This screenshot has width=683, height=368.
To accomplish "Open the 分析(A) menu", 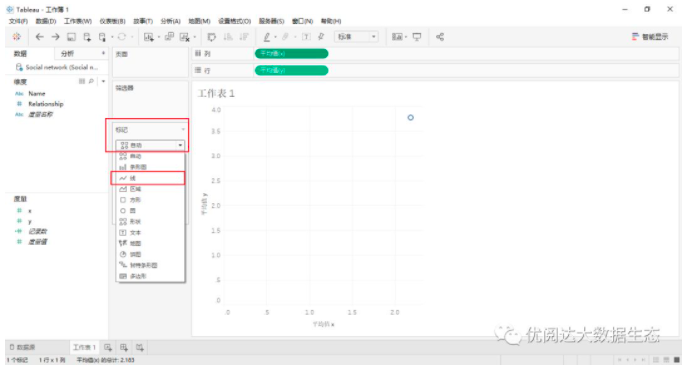I will pyautogui.click(x=170, y=21).
